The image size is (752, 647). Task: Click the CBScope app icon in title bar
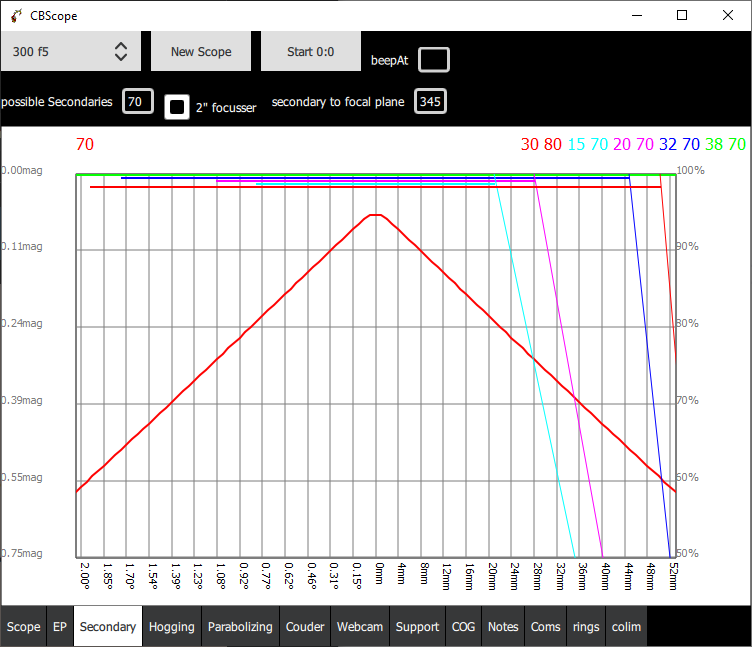(x=16, y=16)
